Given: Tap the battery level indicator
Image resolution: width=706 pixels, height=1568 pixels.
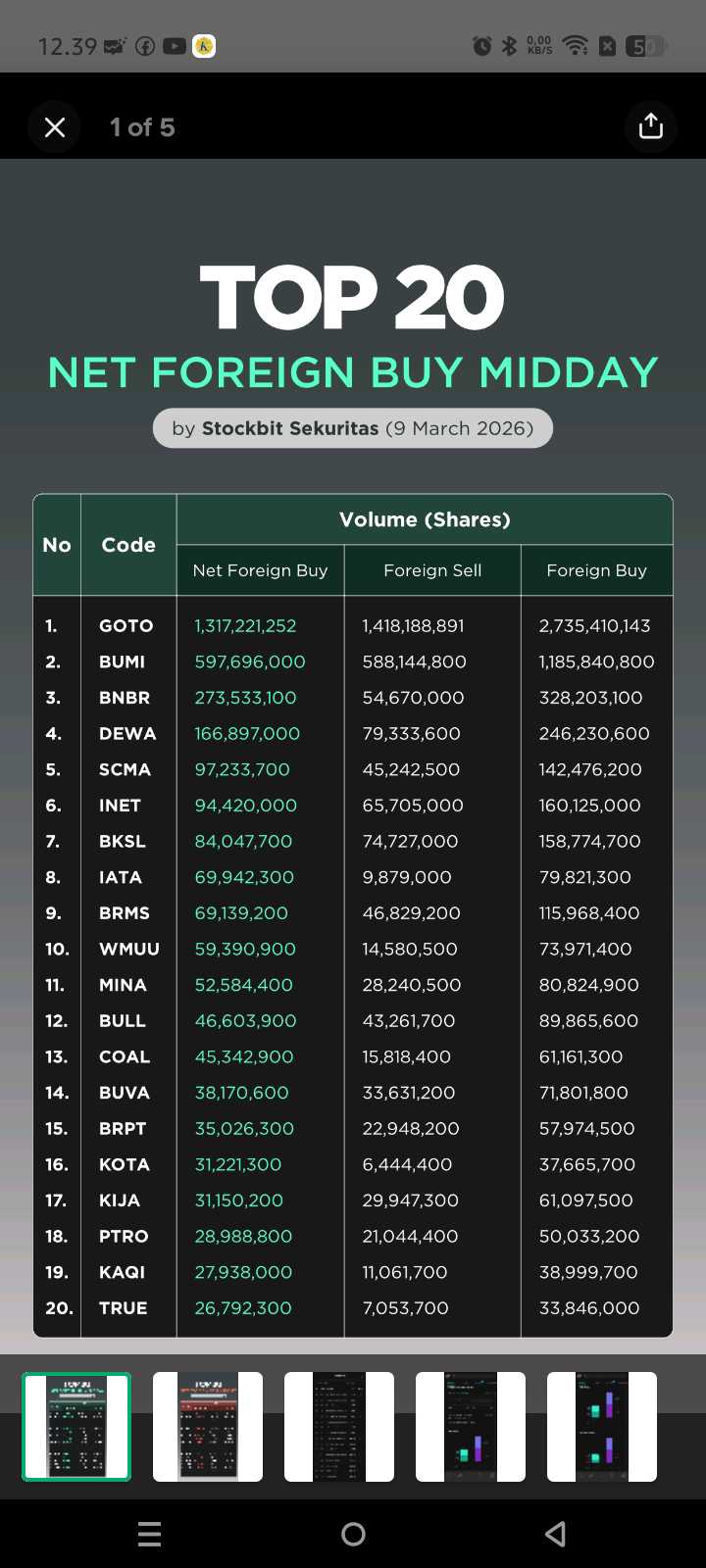Looking at the screenshot, I should [x=645, y=46].
